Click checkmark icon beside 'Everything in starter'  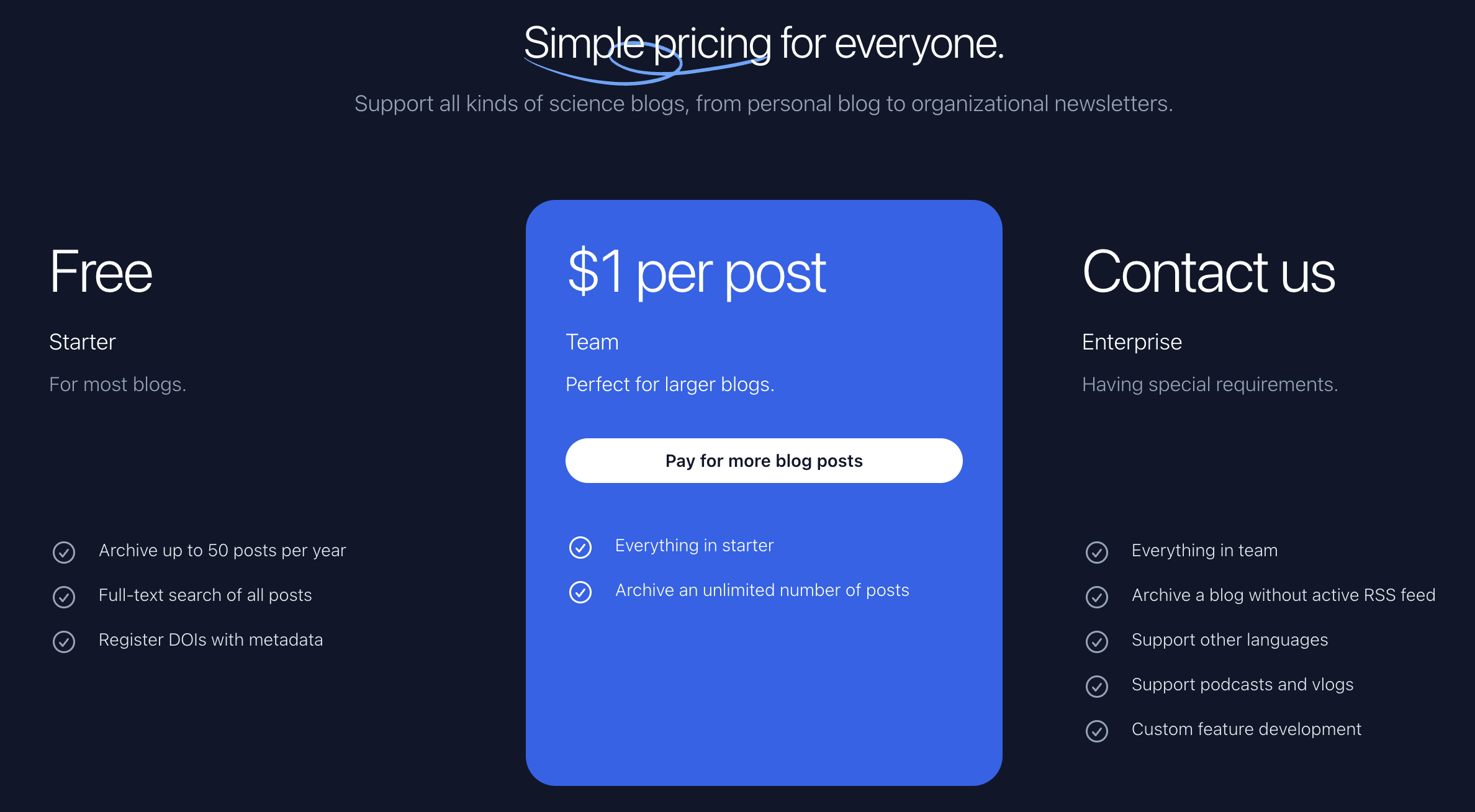(x=580, y=547)
